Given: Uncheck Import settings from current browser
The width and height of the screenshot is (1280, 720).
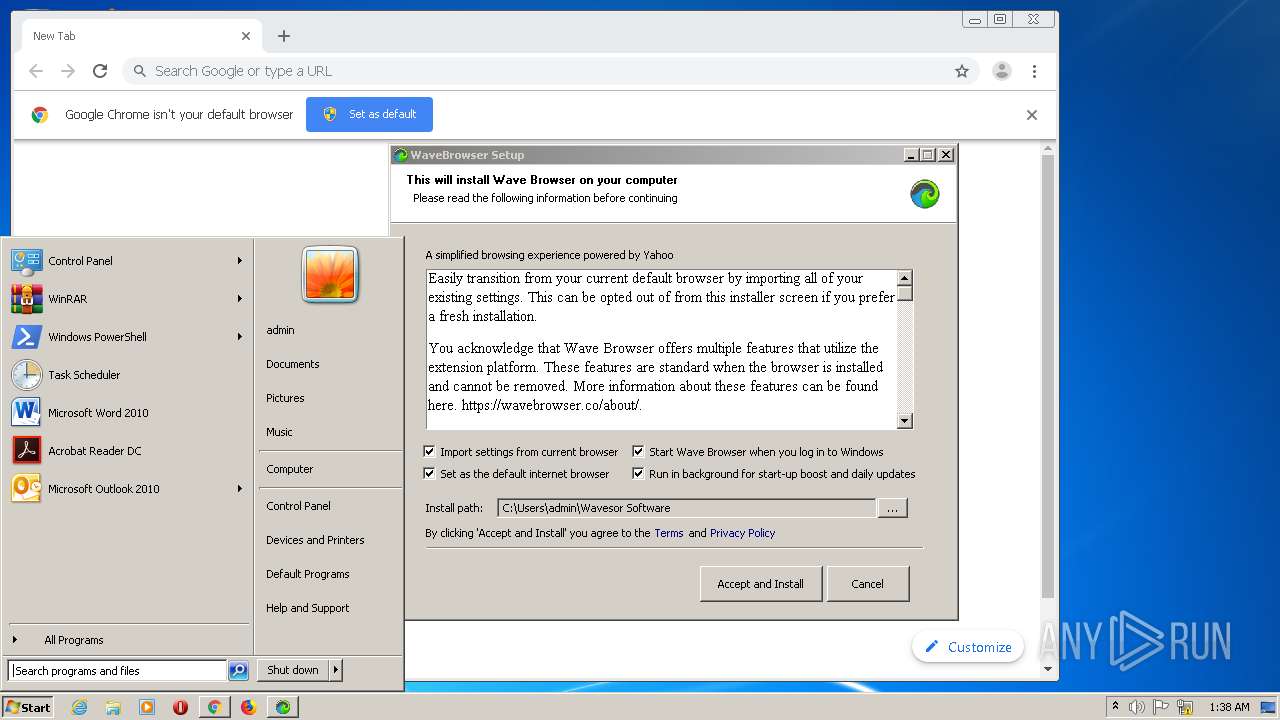Looking at the screenshot, I should tap(430, 452).
